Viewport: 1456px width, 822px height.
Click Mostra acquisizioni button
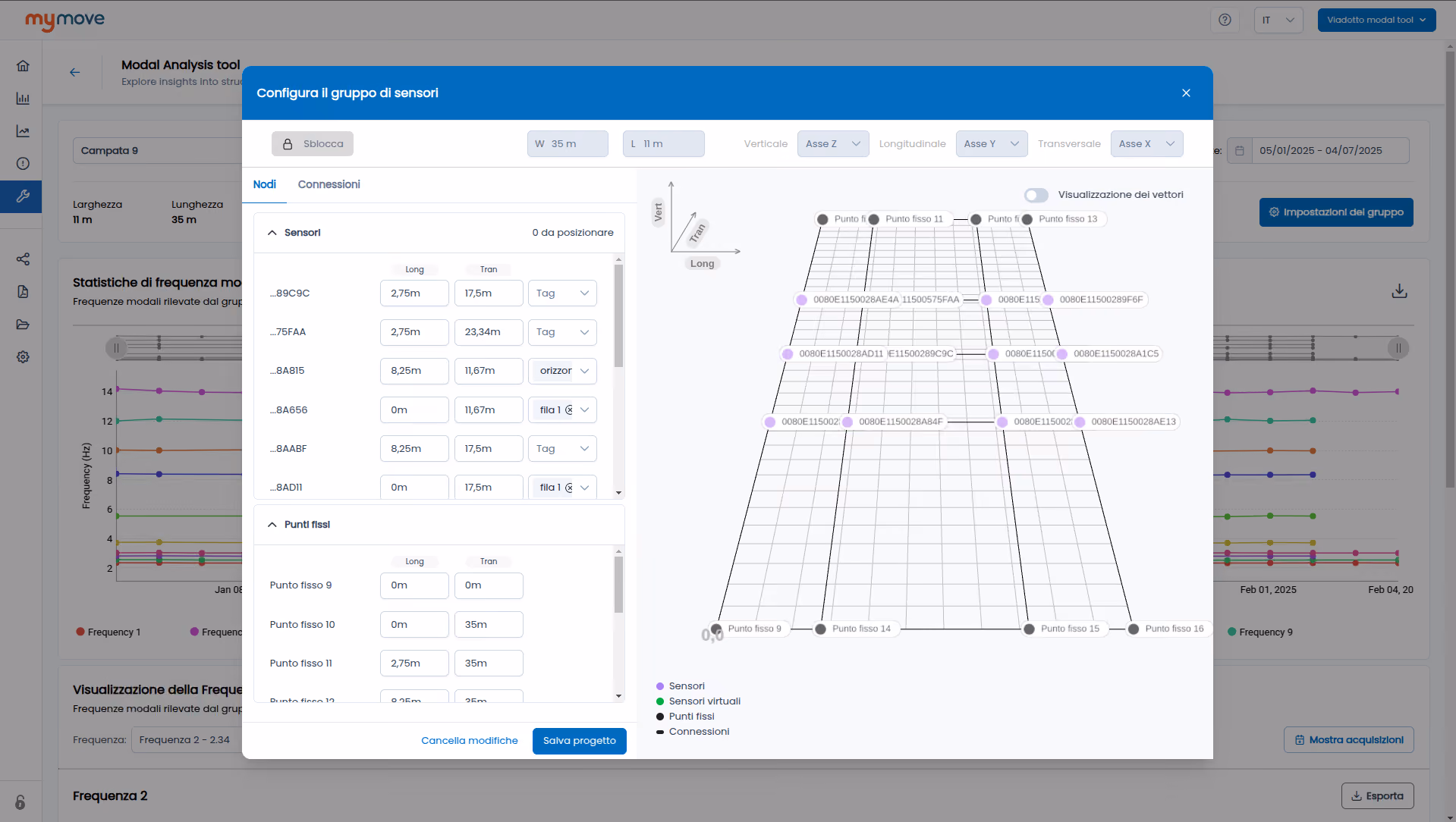1349,740
